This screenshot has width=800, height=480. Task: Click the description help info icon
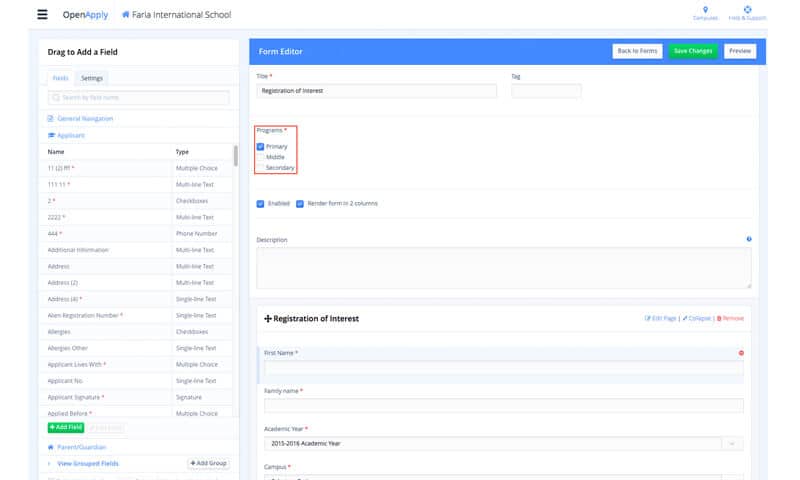pyautogui.click(x=748, y=239)
